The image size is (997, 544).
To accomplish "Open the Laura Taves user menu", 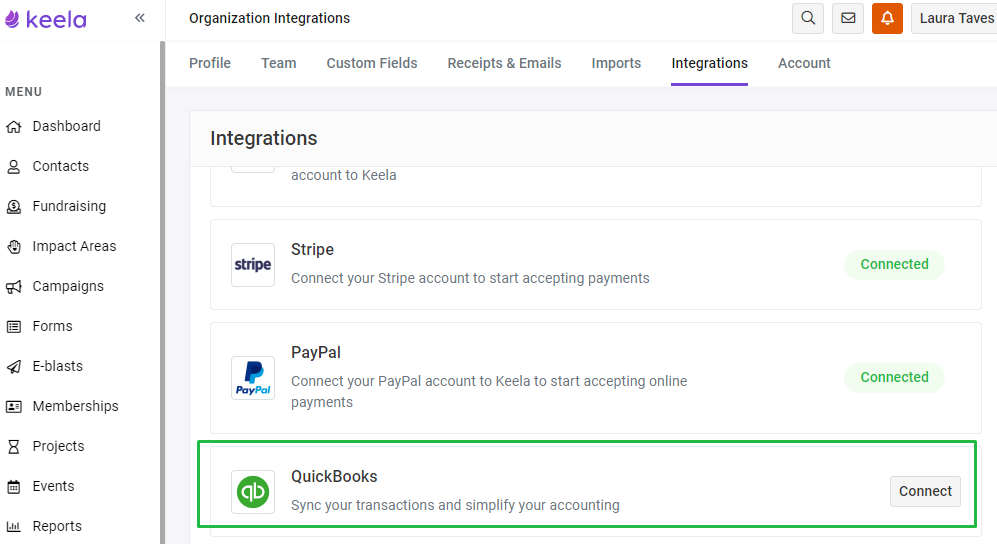I will coord(955,18).
